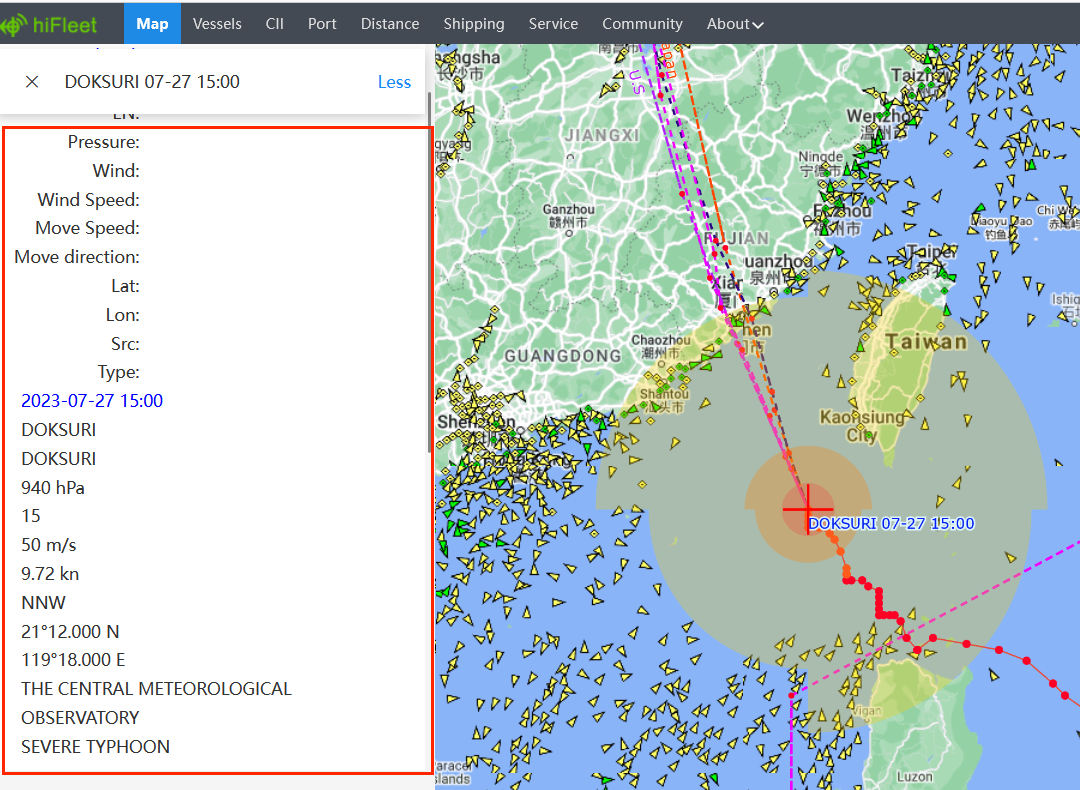
Task: Click the DOKSURI 07-27 15:00 map label
Action: (x=891, y=524)
